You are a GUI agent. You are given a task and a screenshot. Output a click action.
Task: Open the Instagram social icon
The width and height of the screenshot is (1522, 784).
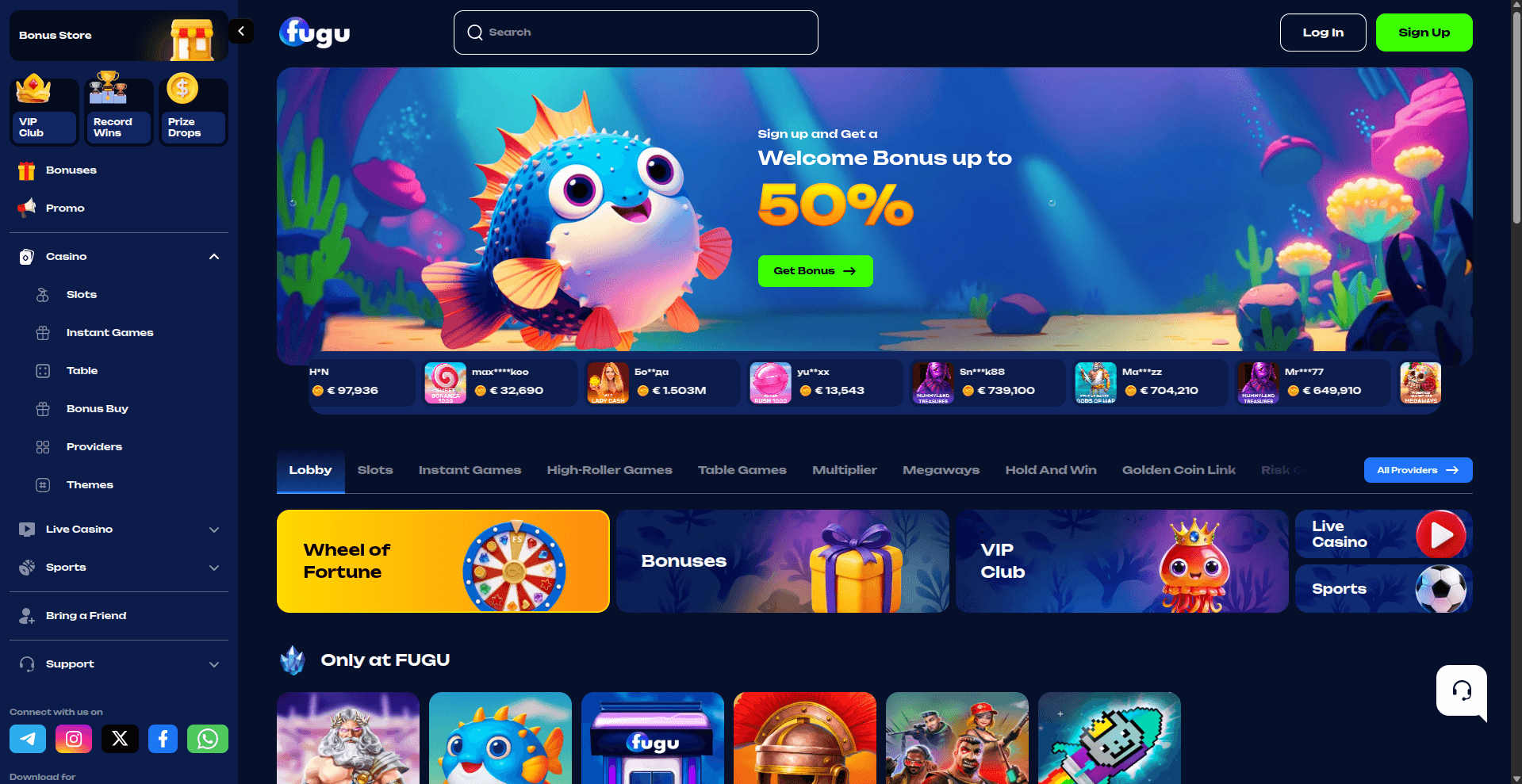pyautogui.click(x=74, y=739)
